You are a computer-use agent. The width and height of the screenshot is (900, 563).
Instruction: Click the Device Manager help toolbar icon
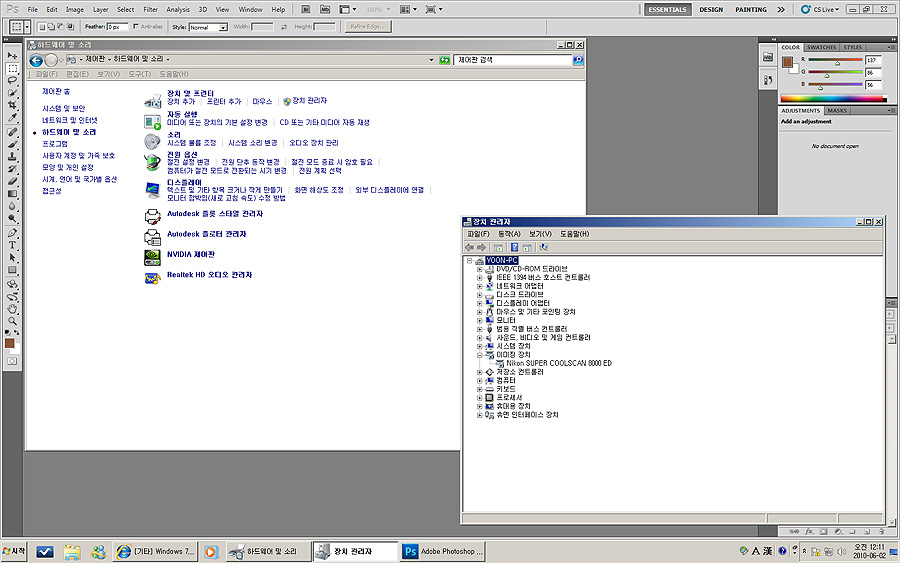515,247
